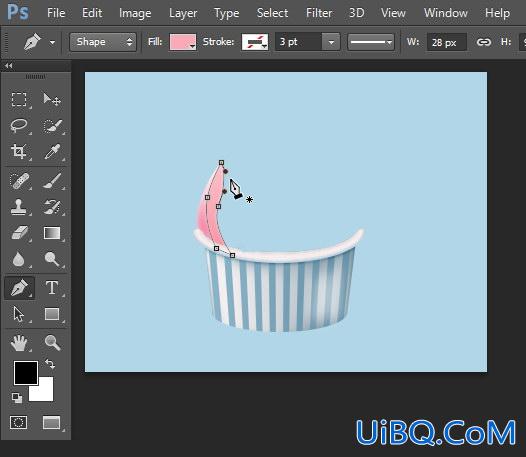
Task: Reset default foreground and background colors
Action: coord(17,398)
